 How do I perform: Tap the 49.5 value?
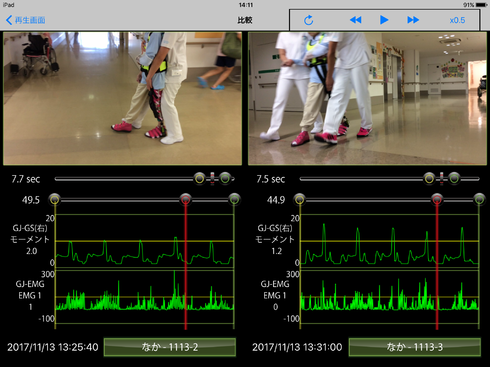tap(31, 200)
